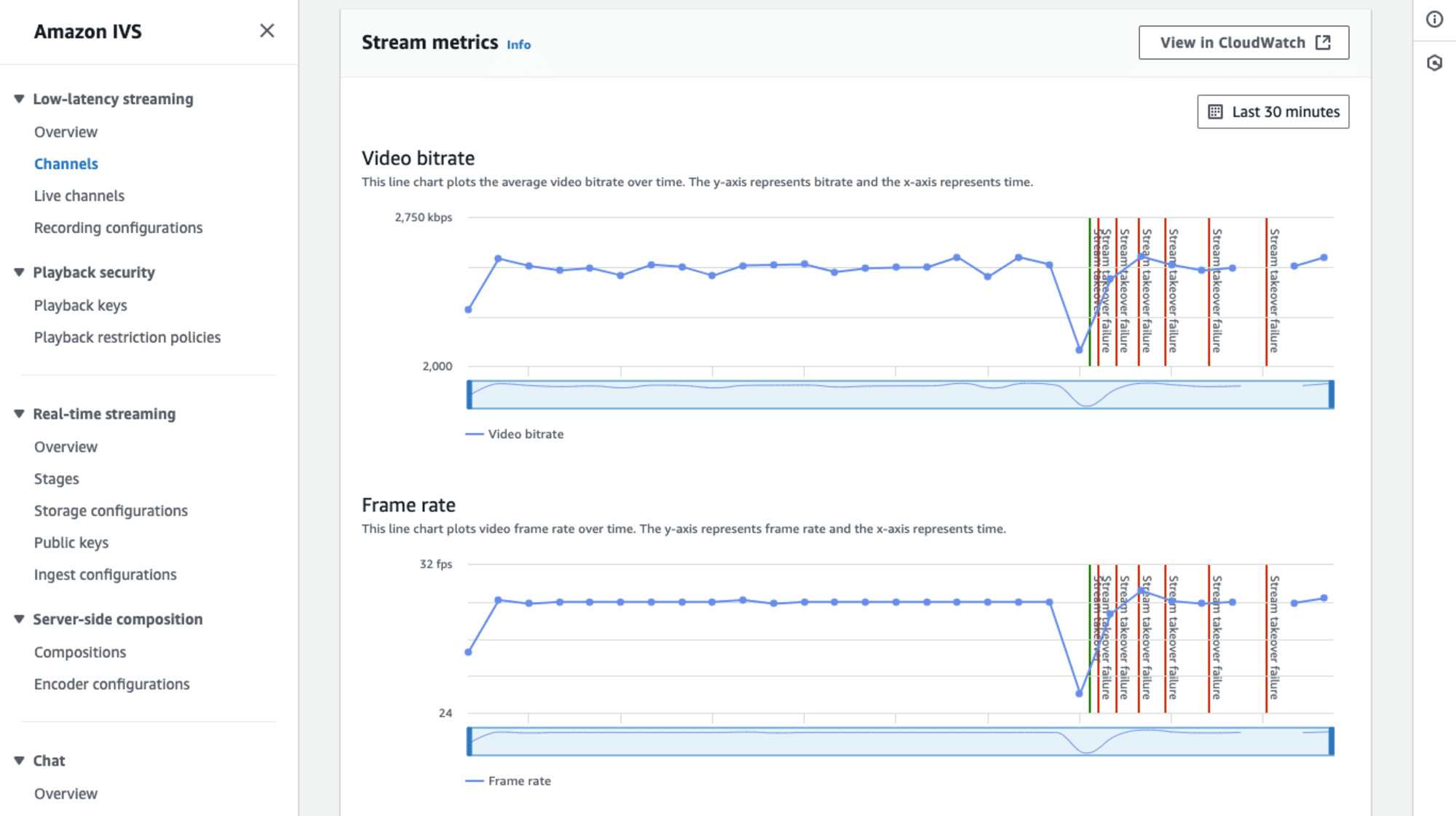Viewport: 1456px width, 816px height.
Task: Click the Frame rate overview minimap area
Action: click(x=901, y=741)
